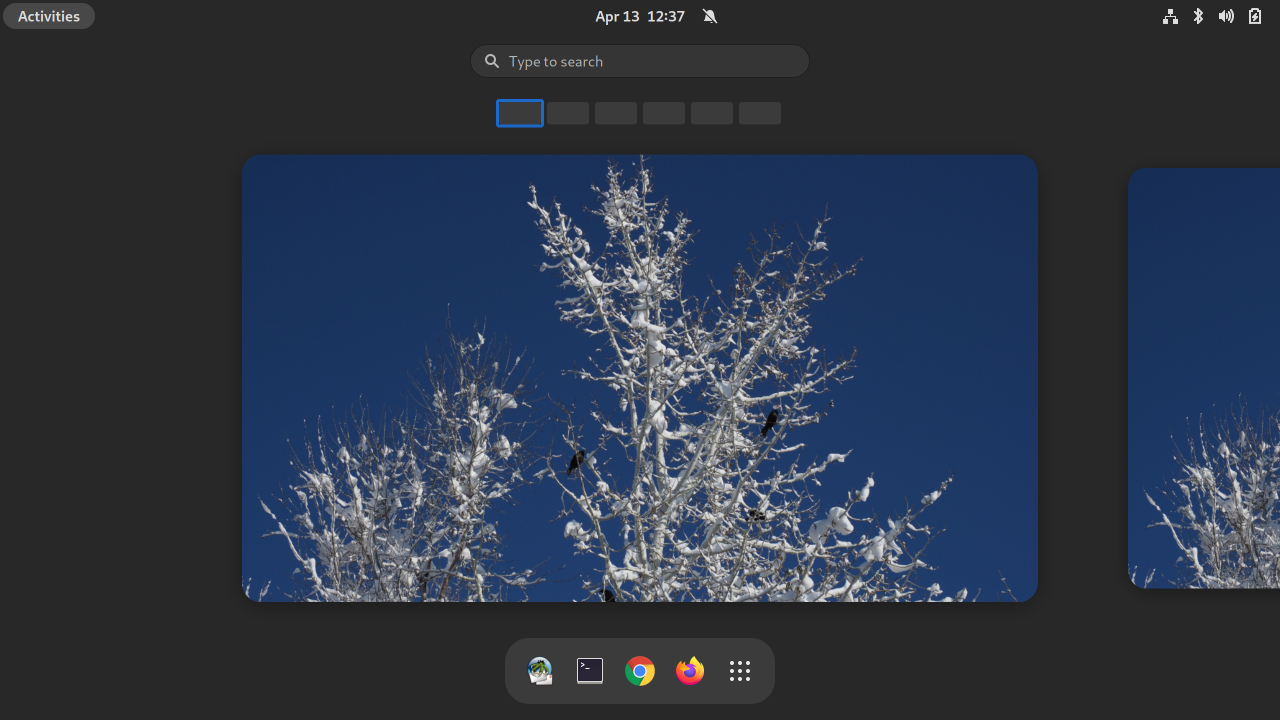Launch the Terminal from the dock

click(589, 670)
